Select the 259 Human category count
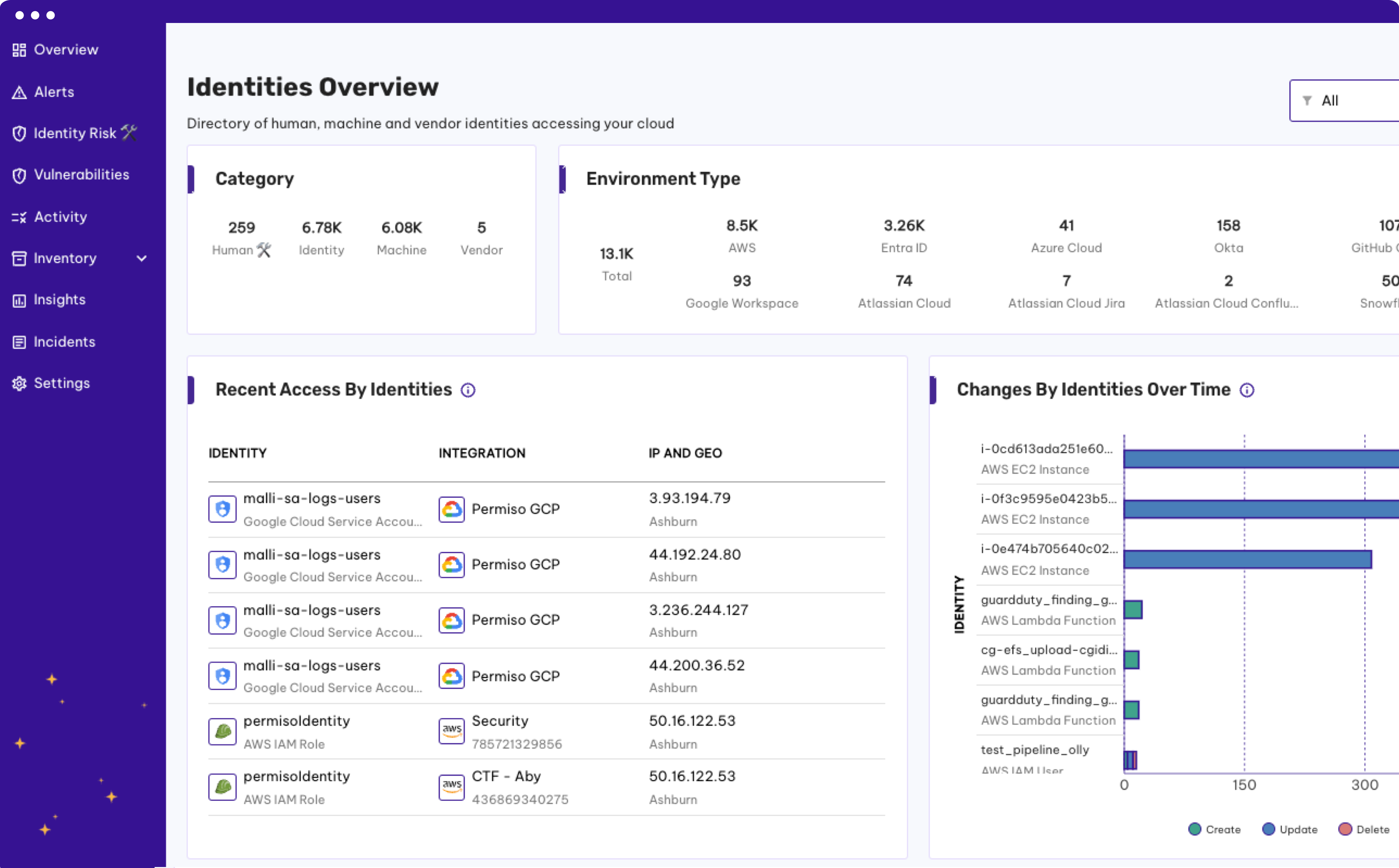 pos(241,228)
